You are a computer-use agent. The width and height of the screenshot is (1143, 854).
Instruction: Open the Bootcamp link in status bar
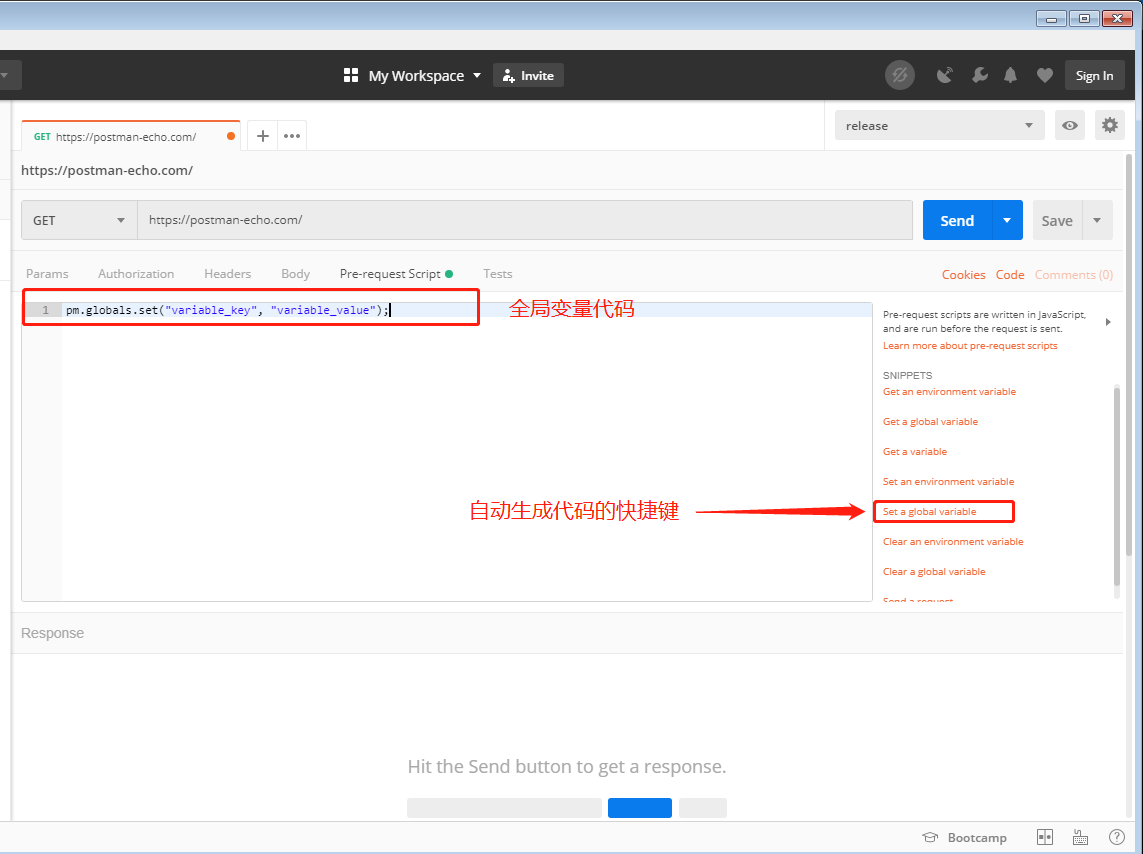964,838
